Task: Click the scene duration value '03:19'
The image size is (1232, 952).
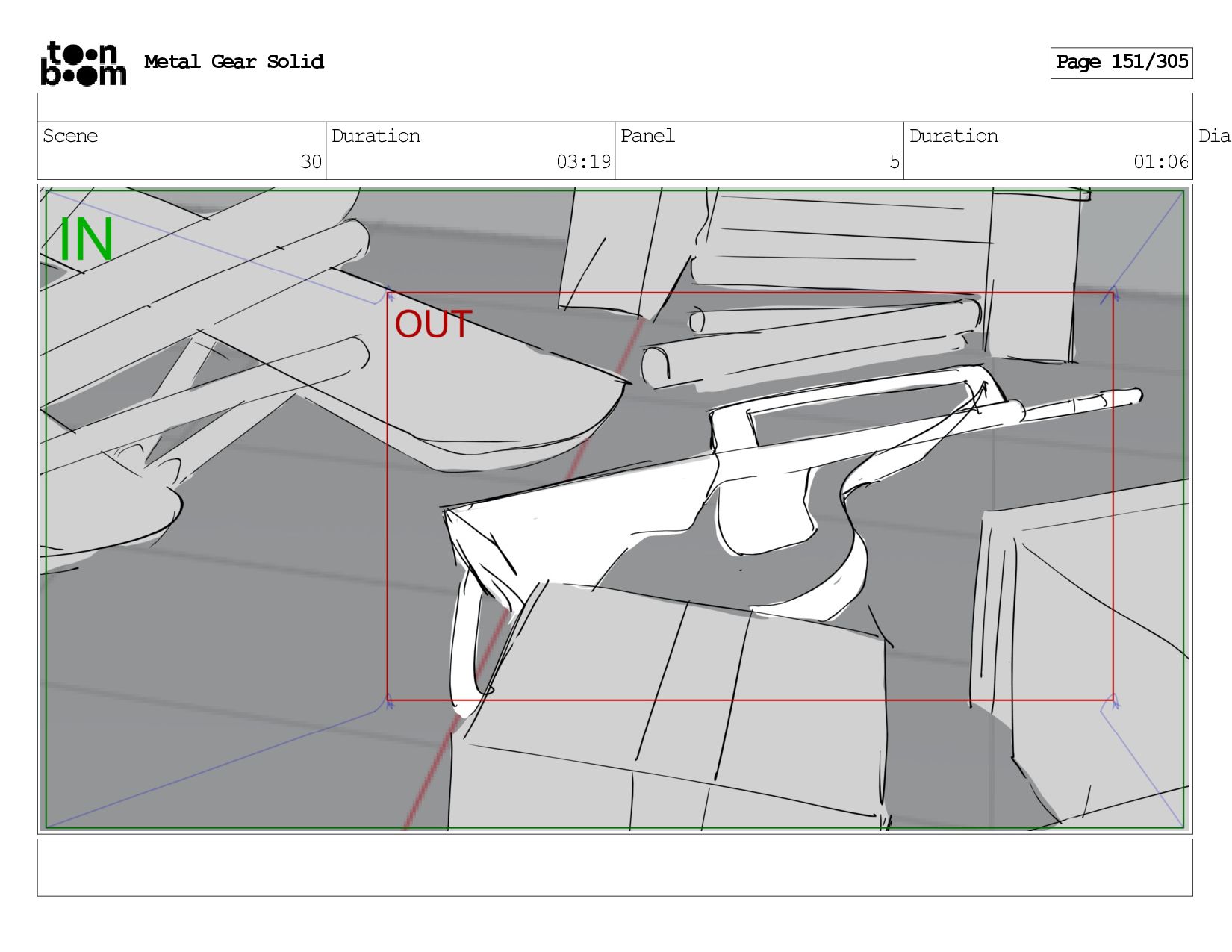Action: tap(583, 162)
